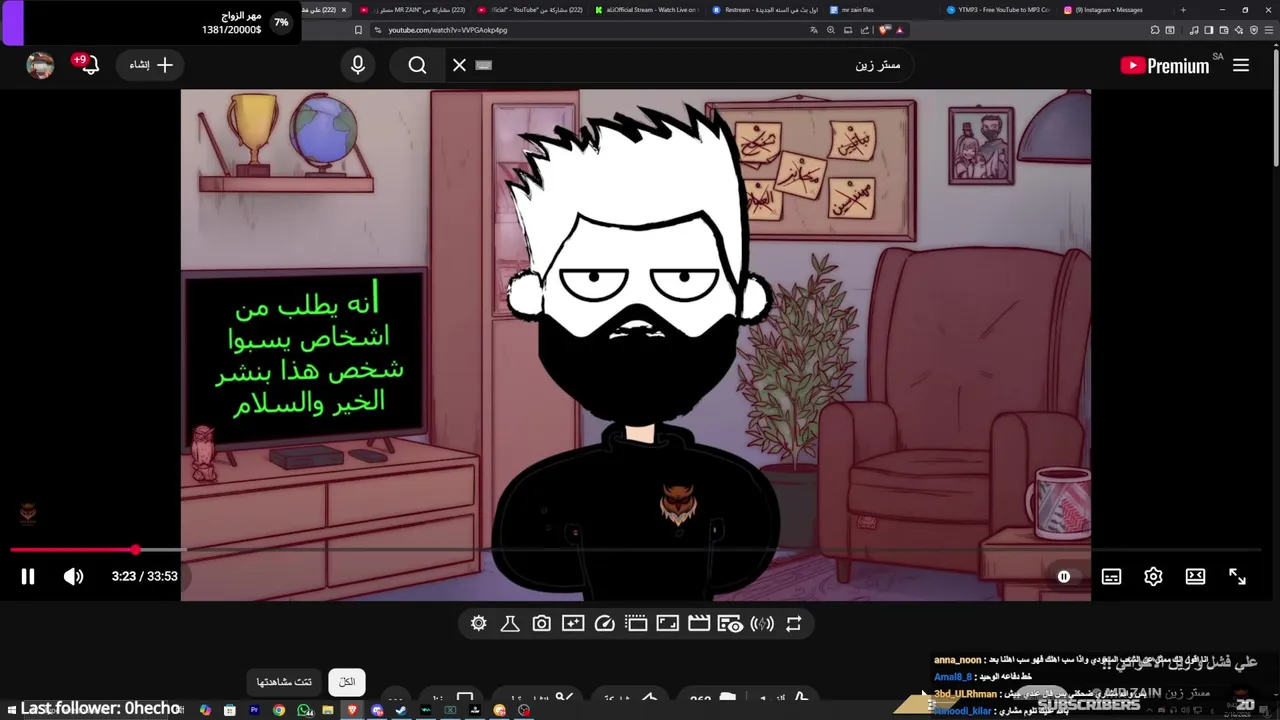Click the search magnifier button
The height and width of the screenshot is (720, 1280).
click(x=417, y=65)
